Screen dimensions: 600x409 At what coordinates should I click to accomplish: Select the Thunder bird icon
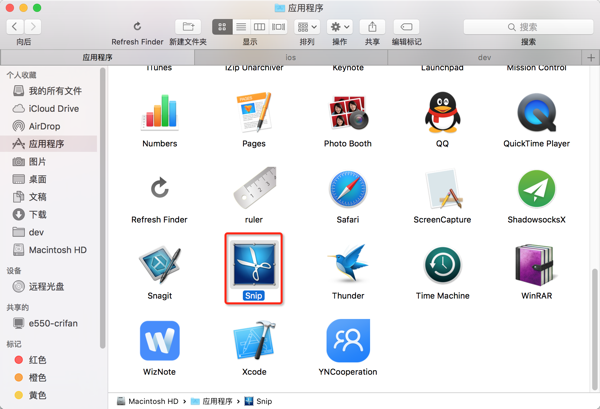click(x=348, y=263)
